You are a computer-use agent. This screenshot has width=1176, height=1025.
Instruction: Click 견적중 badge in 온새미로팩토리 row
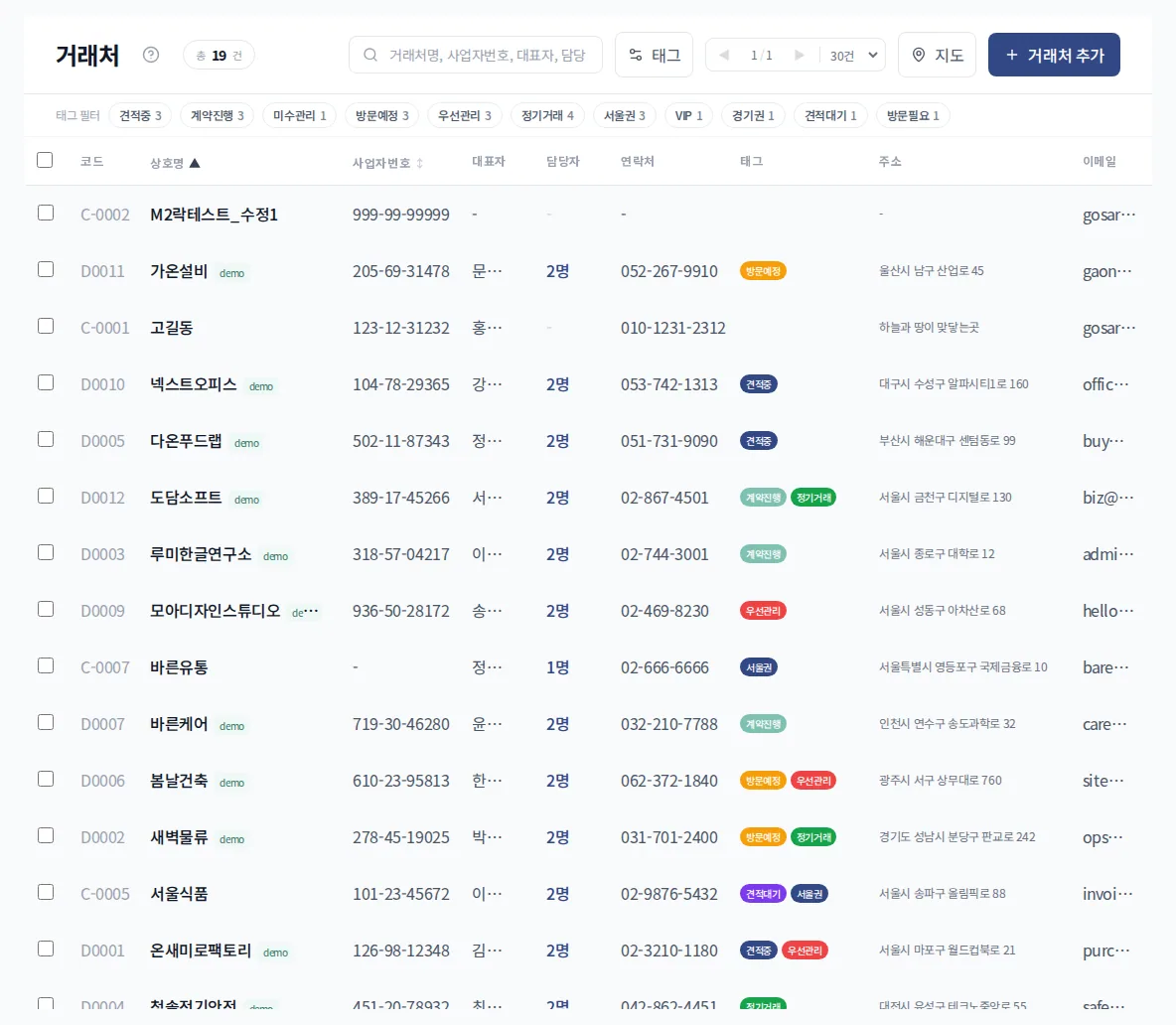point(758,951)
